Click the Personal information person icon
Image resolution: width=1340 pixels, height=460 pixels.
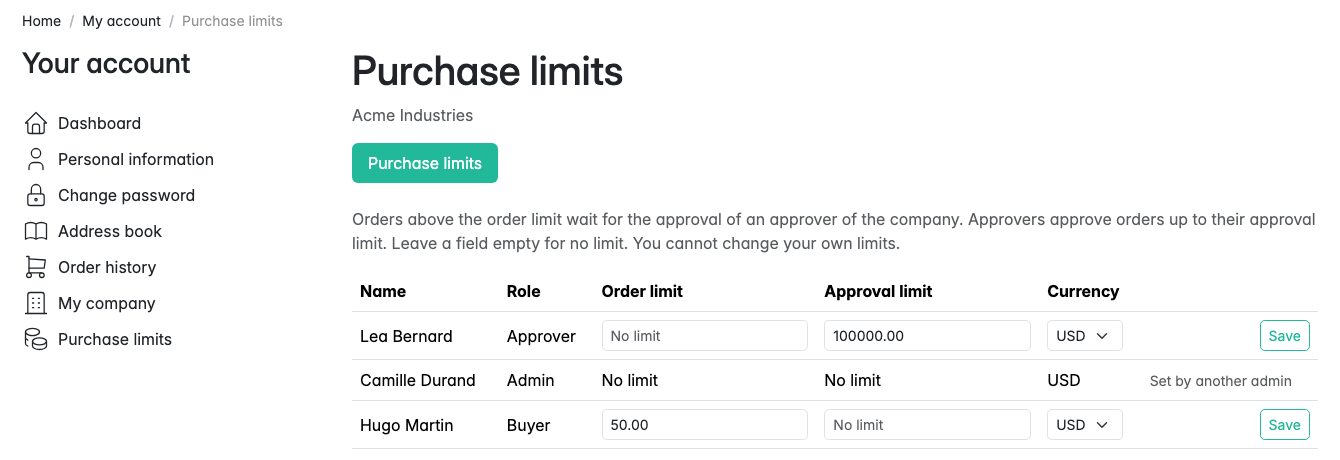click(36, 159)
